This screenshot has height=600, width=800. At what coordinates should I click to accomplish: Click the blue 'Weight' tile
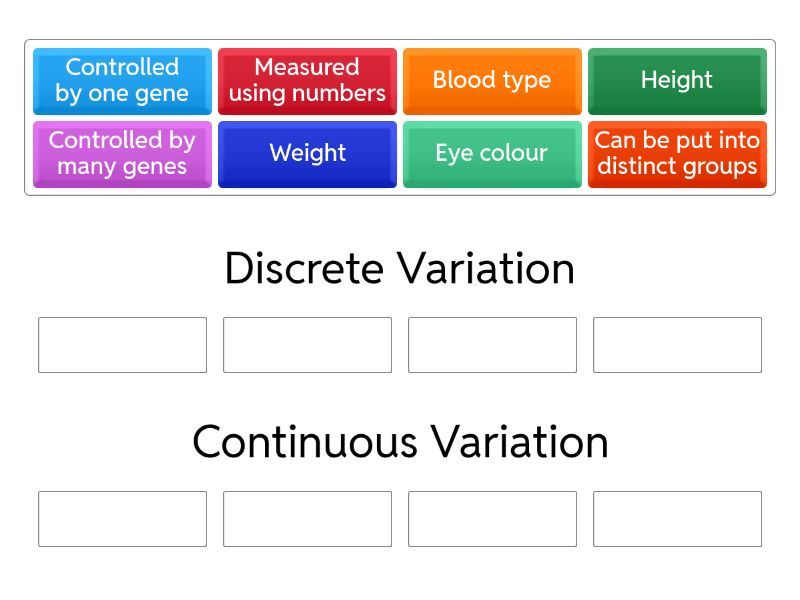tap(307, 154)
